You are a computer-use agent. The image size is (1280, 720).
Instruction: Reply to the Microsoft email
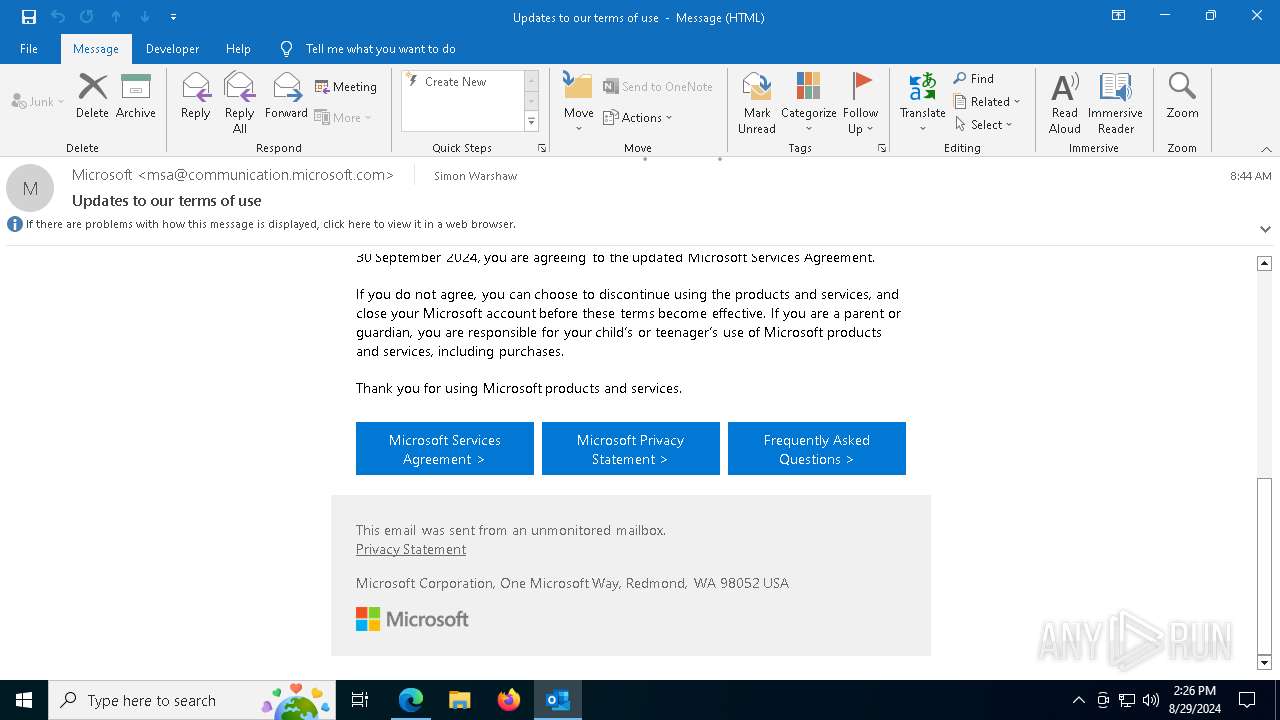[x=196, y=97]
